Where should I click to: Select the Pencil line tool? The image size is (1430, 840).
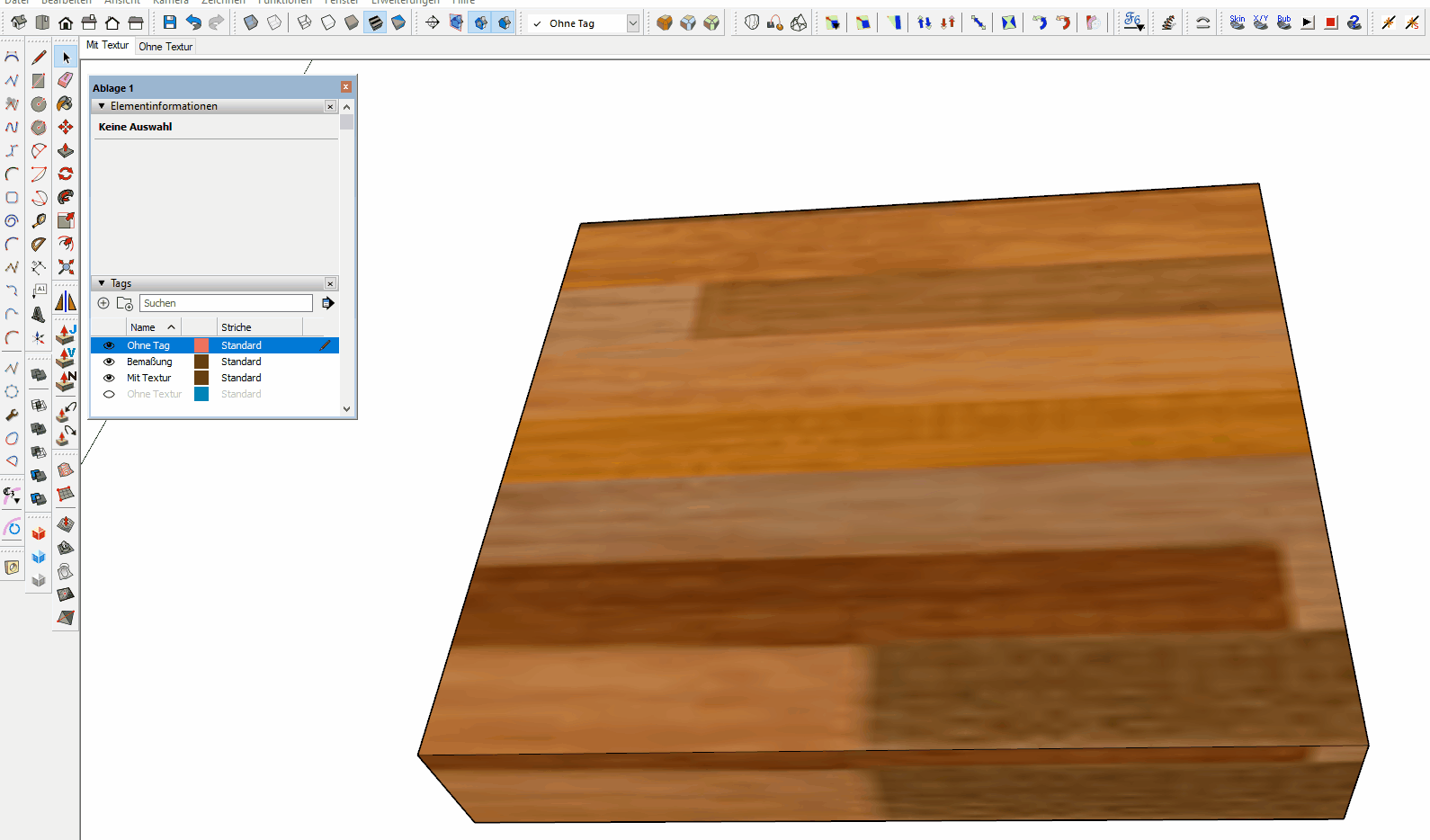(x=39, y=58)
